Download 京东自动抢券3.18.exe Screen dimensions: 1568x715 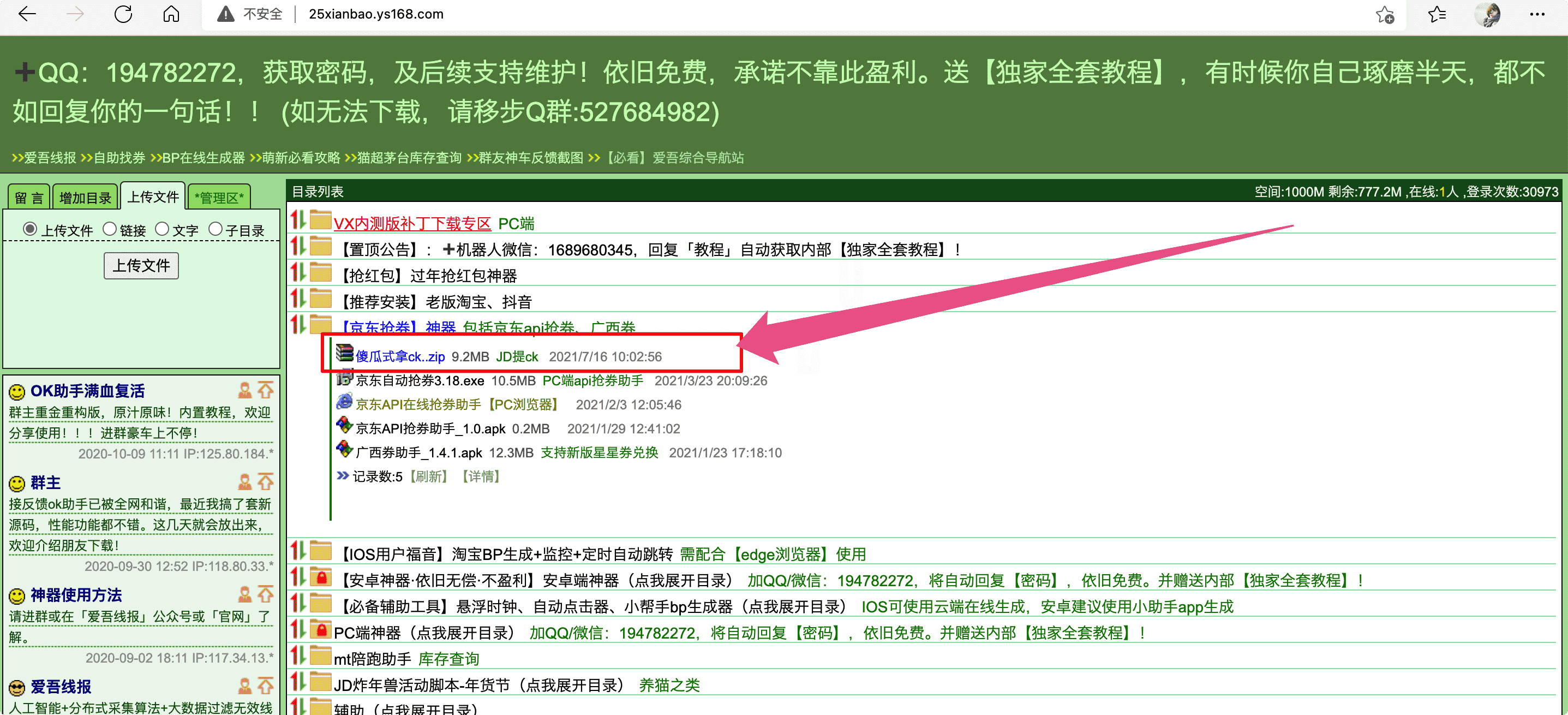click(x=420, y=380)
